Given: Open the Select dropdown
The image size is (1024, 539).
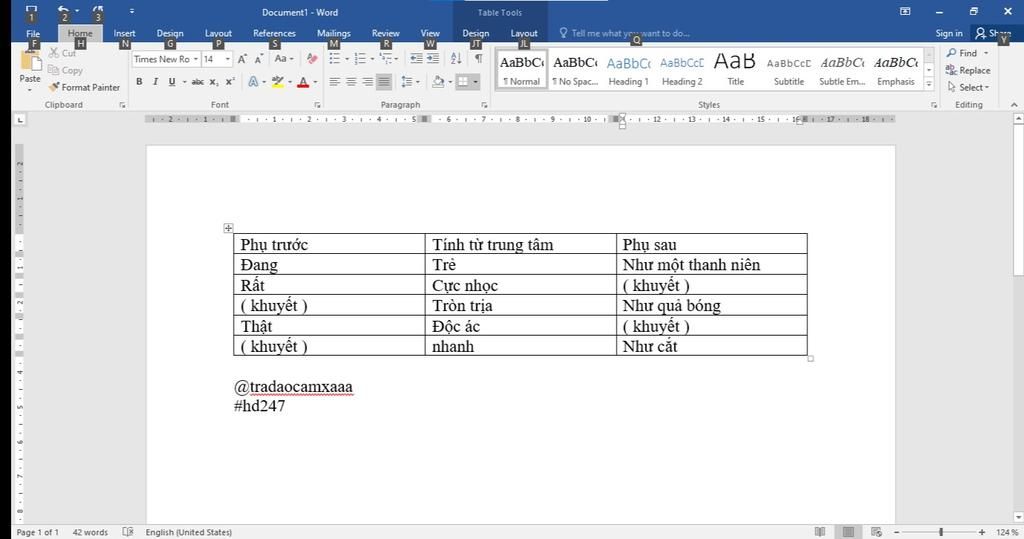Looking at the screenshot, I should (x=968, y=87).
